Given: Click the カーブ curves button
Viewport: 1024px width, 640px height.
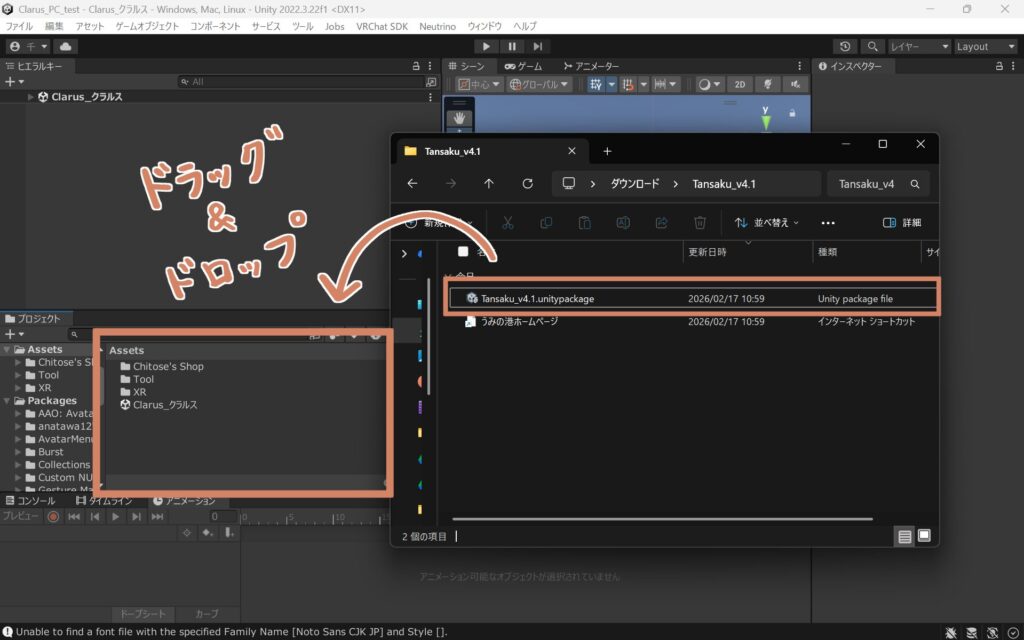Looking at the screenshot, I should click(x=206, y=613).
